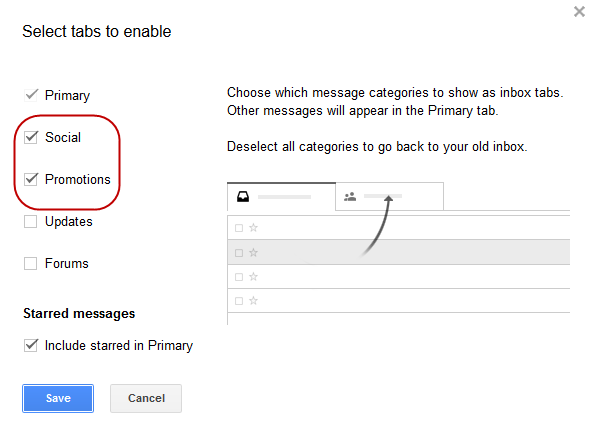This screenshot has width=590, height=426.
Task: Select the first preview inbox tab
Action: tap(281, 196)
